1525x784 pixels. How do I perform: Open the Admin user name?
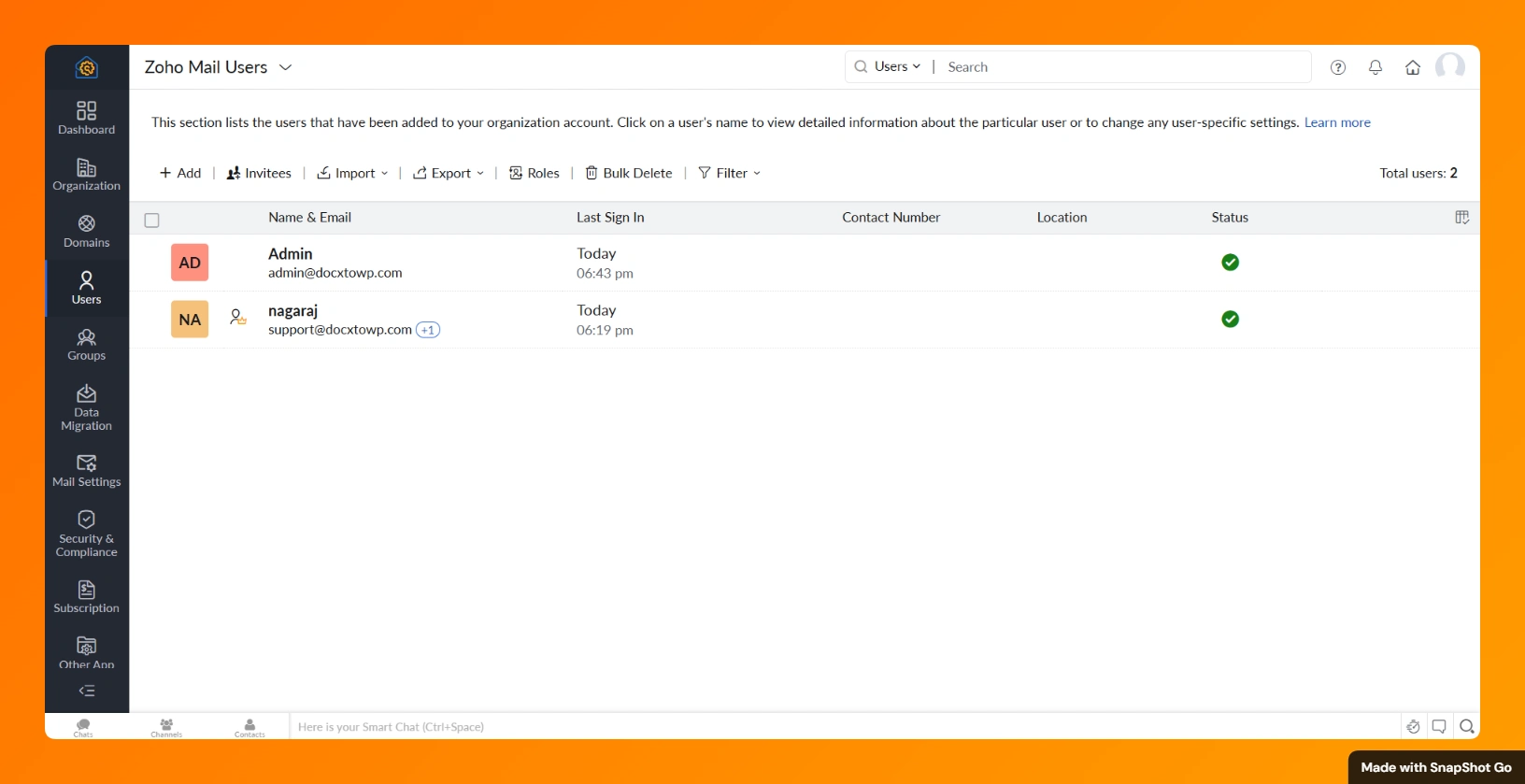coord(291,254)
